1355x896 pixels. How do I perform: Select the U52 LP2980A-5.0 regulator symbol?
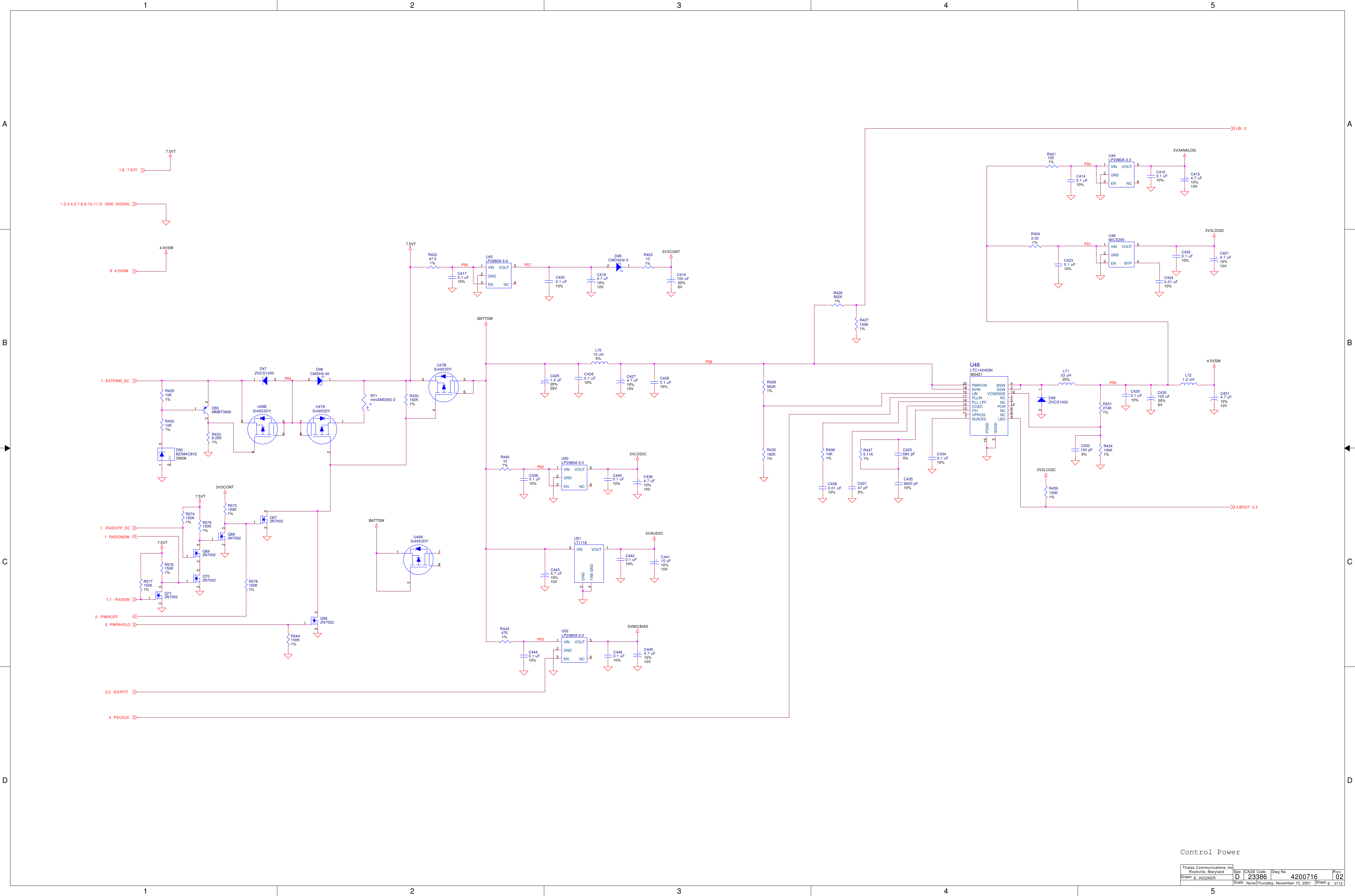coord(574,650)
